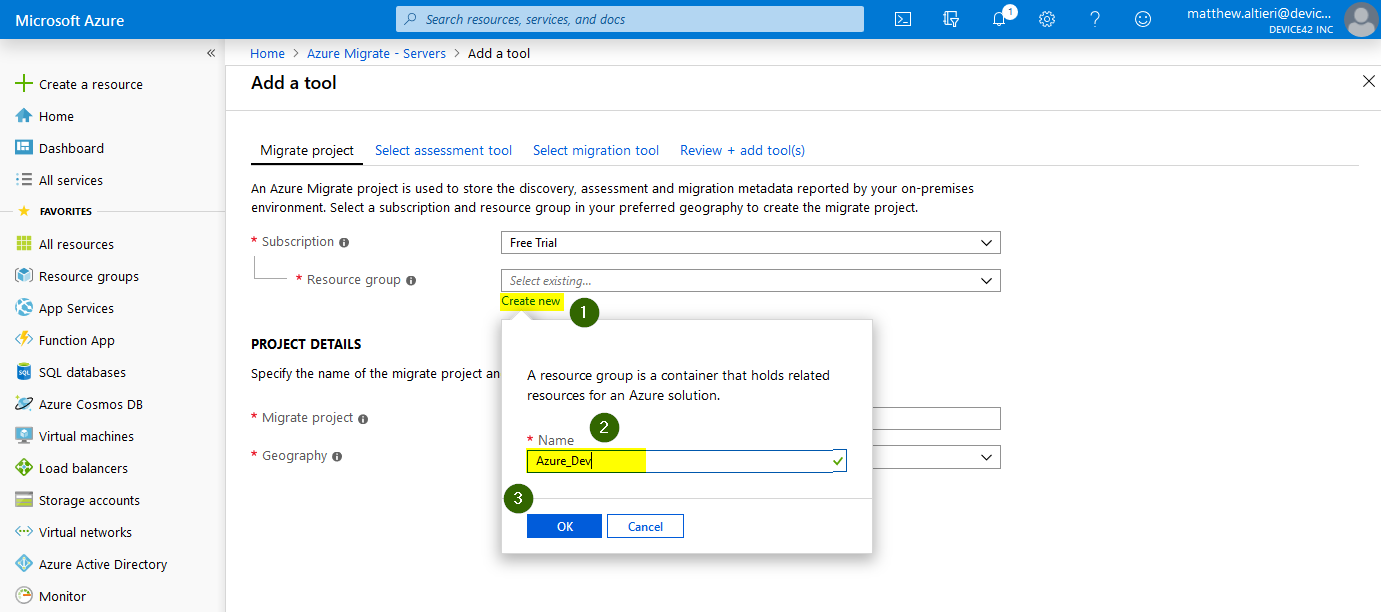This screenshot has width=1381, height=612.
Task: Open the help menu
Action: [x=1094, y=18]
